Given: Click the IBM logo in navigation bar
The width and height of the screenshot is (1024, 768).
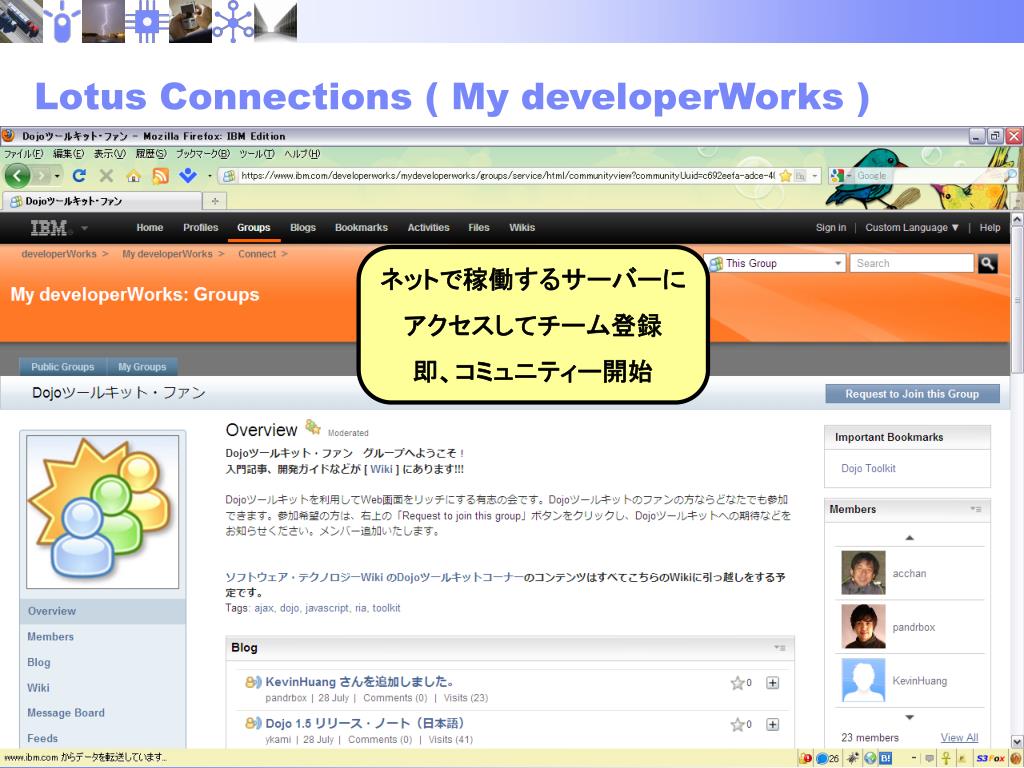Looking at the screenshot, I should 49,228.
